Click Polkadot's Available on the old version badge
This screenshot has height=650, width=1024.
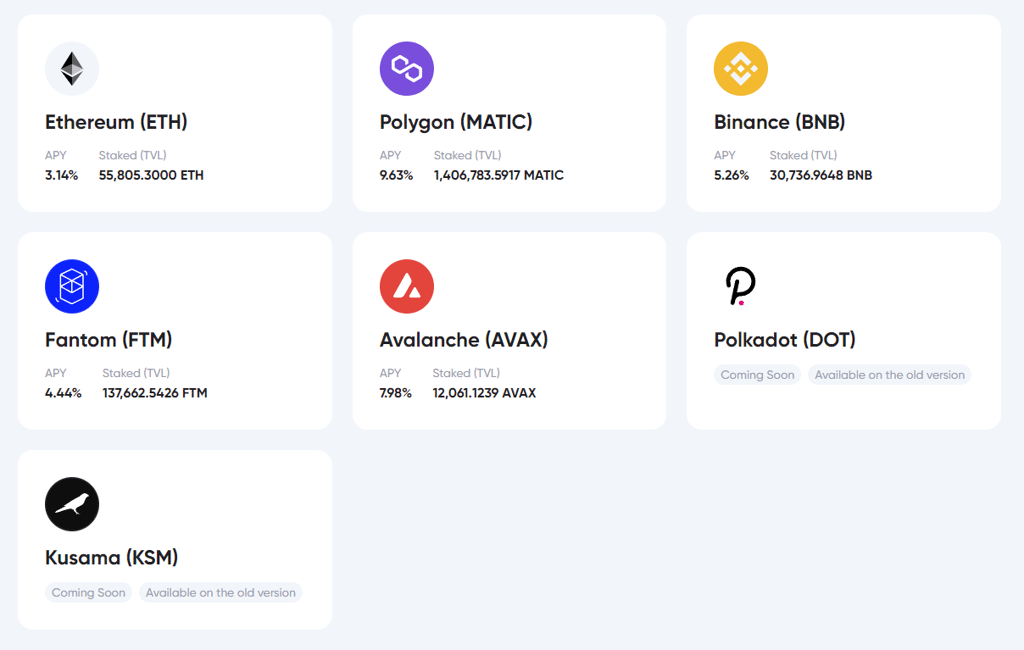pos(889,375)
